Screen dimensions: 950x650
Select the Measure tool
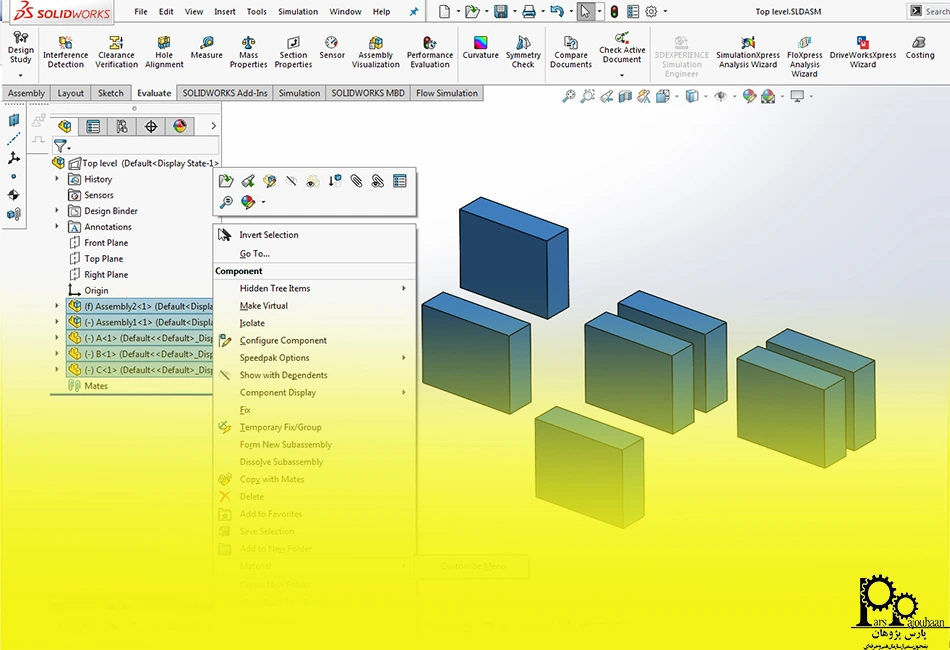pyautogui.click(x=207, y=47)
